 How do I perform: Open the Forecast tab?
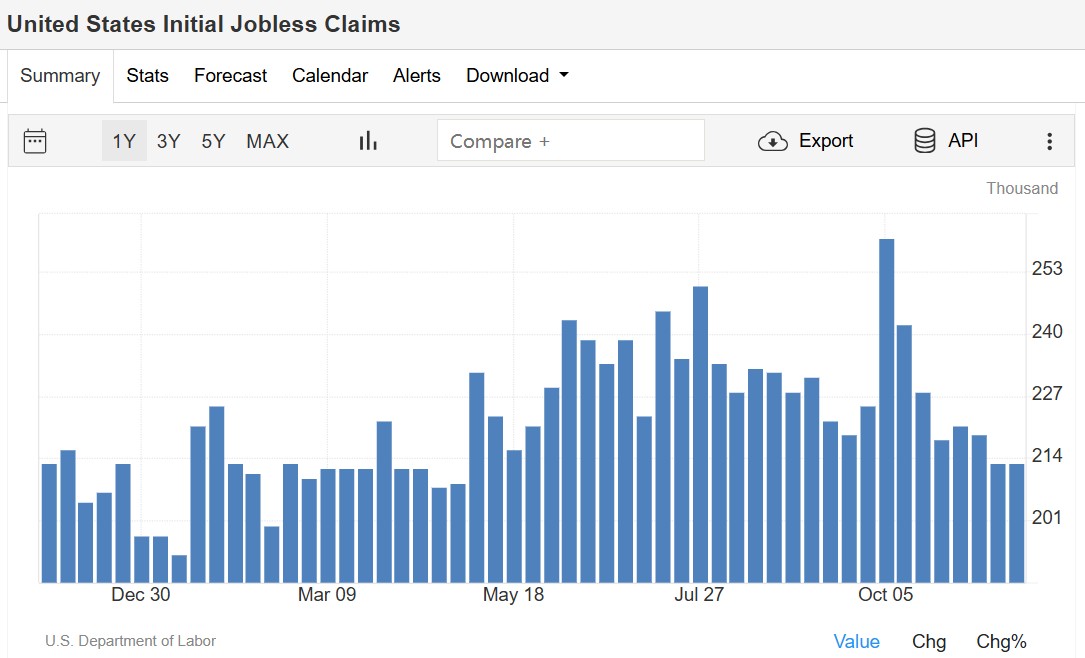tap(230, 75)
